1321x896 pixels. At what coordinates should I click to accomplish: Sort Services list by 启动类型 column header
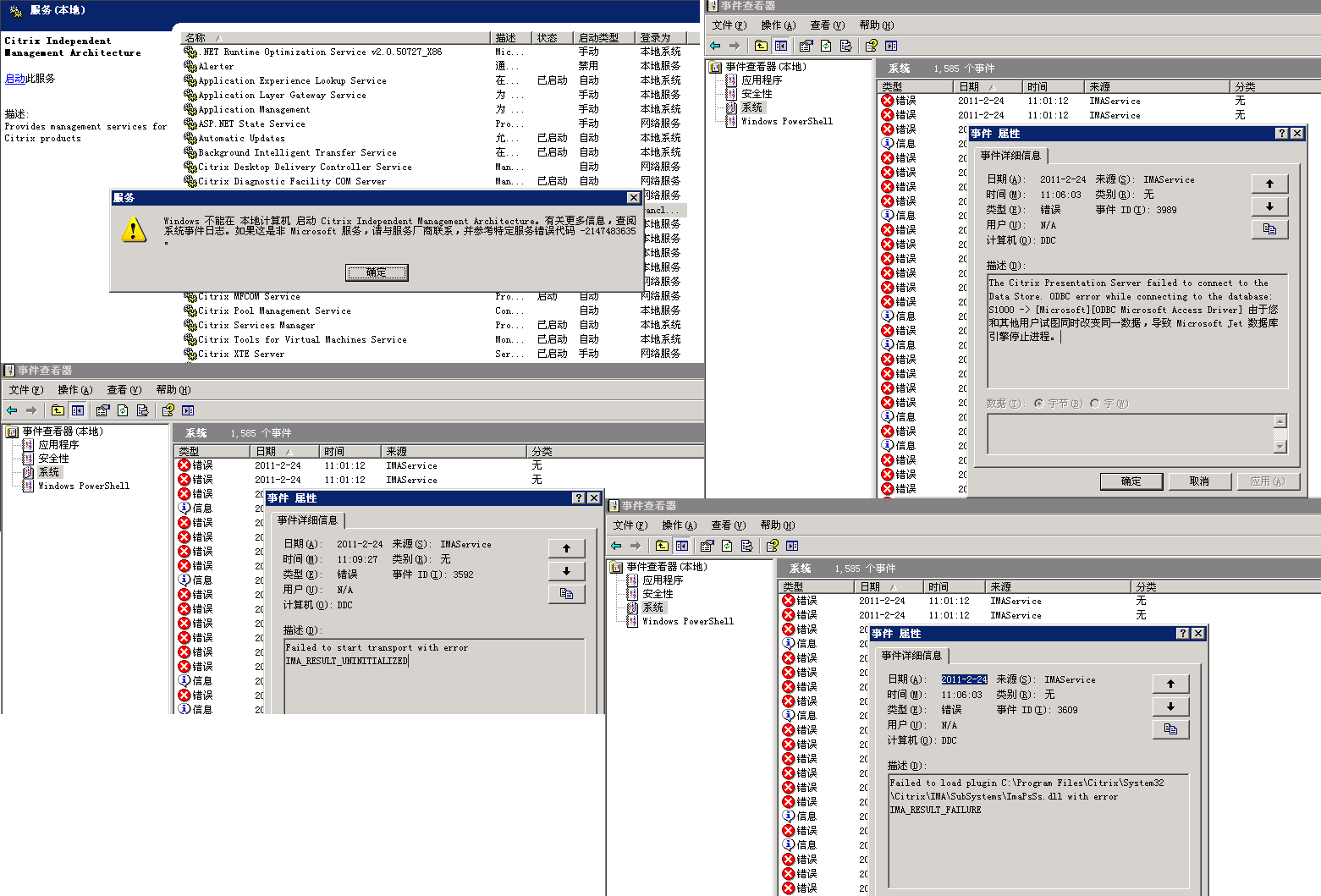coord(603,38)
